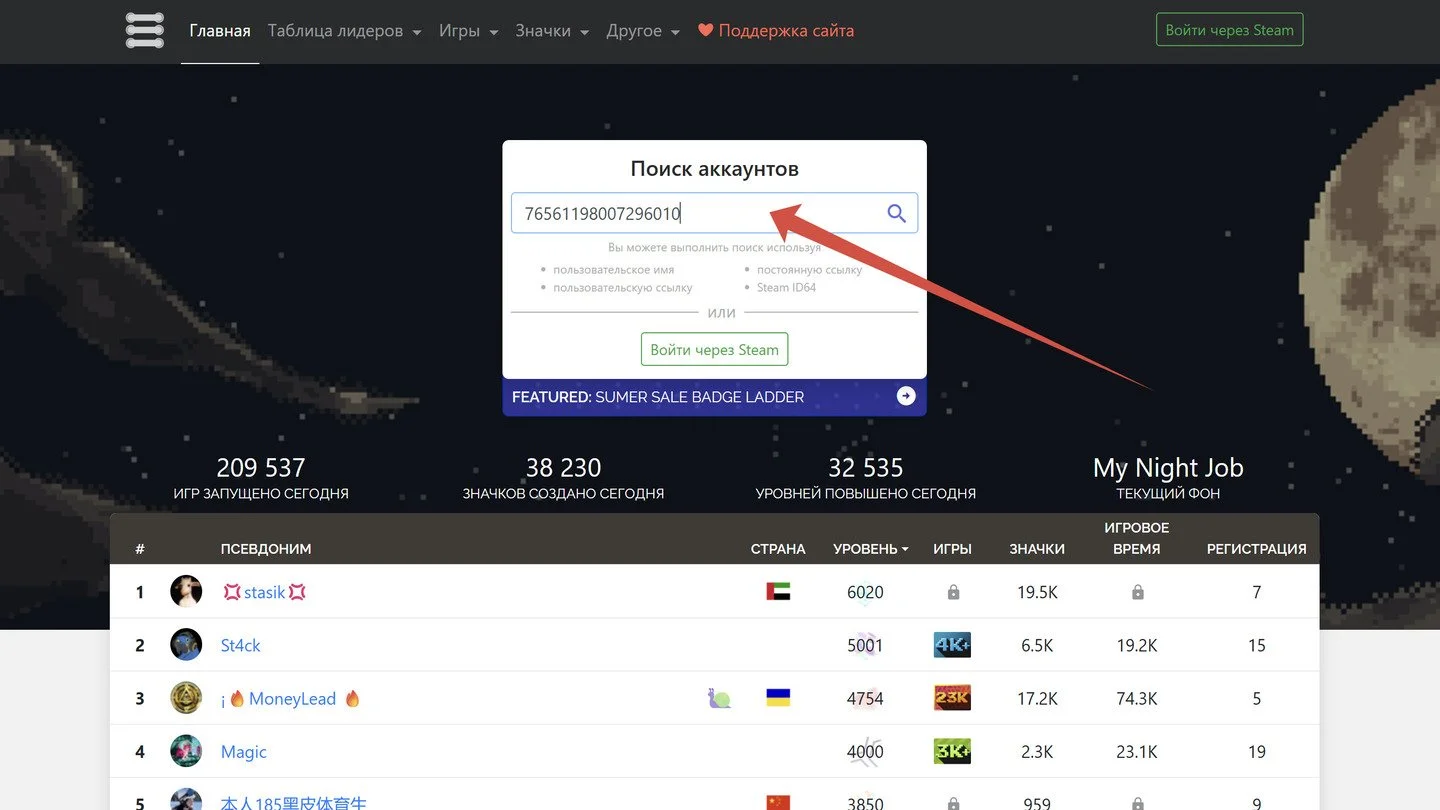Expand the Таблица лидеров menu
The width and height of the screenshot is (1440, 810).
click(x=344, y=31)
